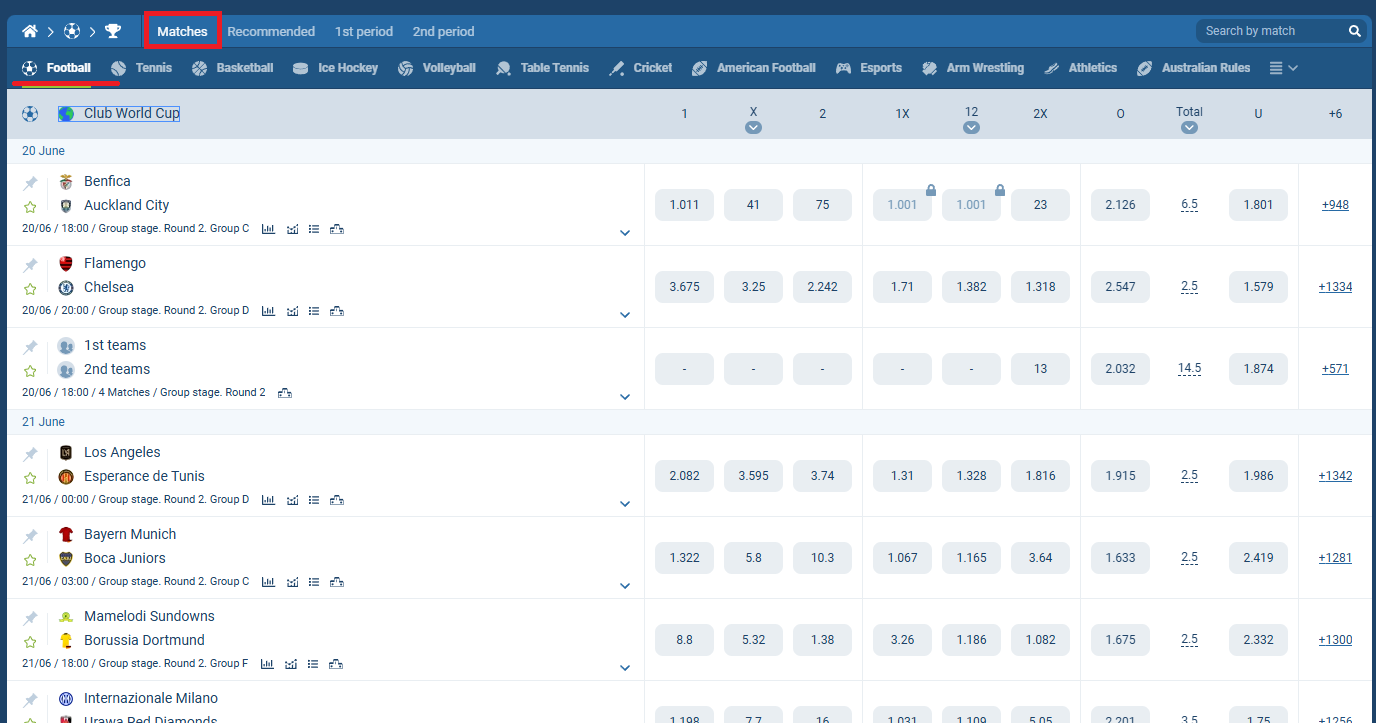Open bar chart statistics for Los Angeles match
Viewport: 1376px width, 723px height.
pyautogui.click(x=268, y=500)
